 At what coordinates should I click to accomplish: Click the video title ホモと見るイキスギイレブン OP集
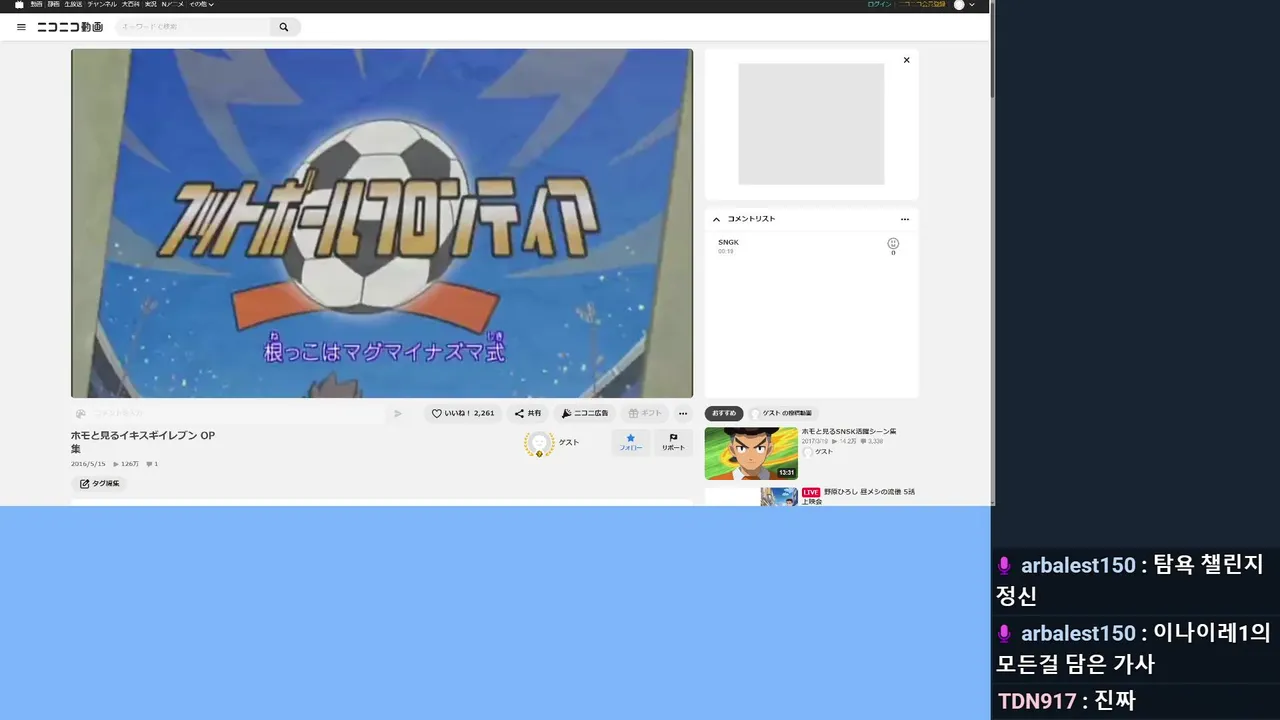(143, 442)
